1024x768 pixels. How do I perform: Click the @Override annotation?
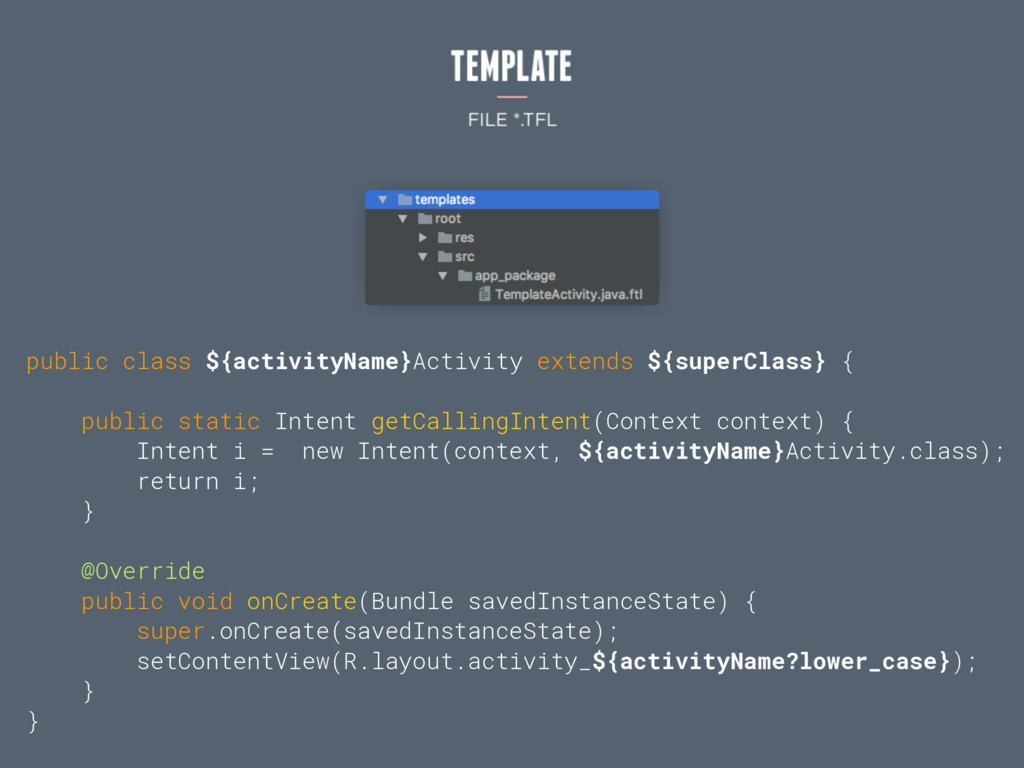[x=143, y=571]
